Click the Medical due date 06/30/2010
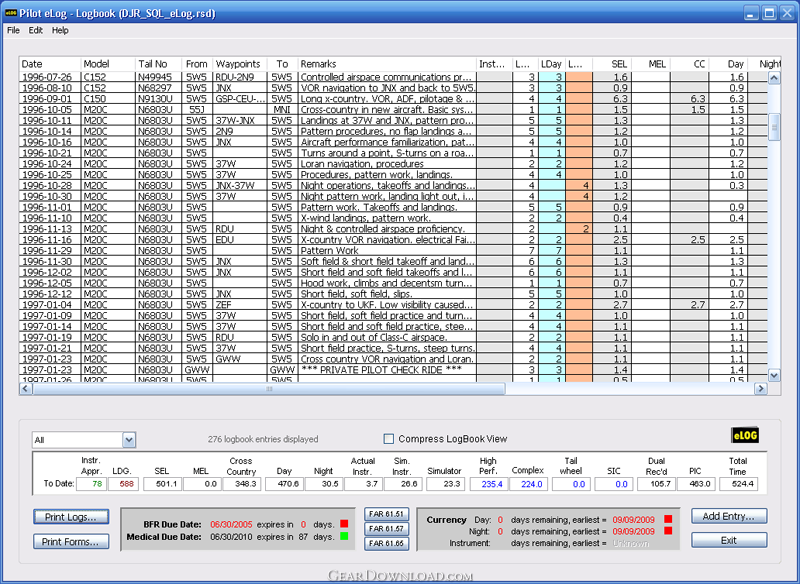The width and height of the screenshot is (800, 584). pyautogui.click(x=231, y=537)
